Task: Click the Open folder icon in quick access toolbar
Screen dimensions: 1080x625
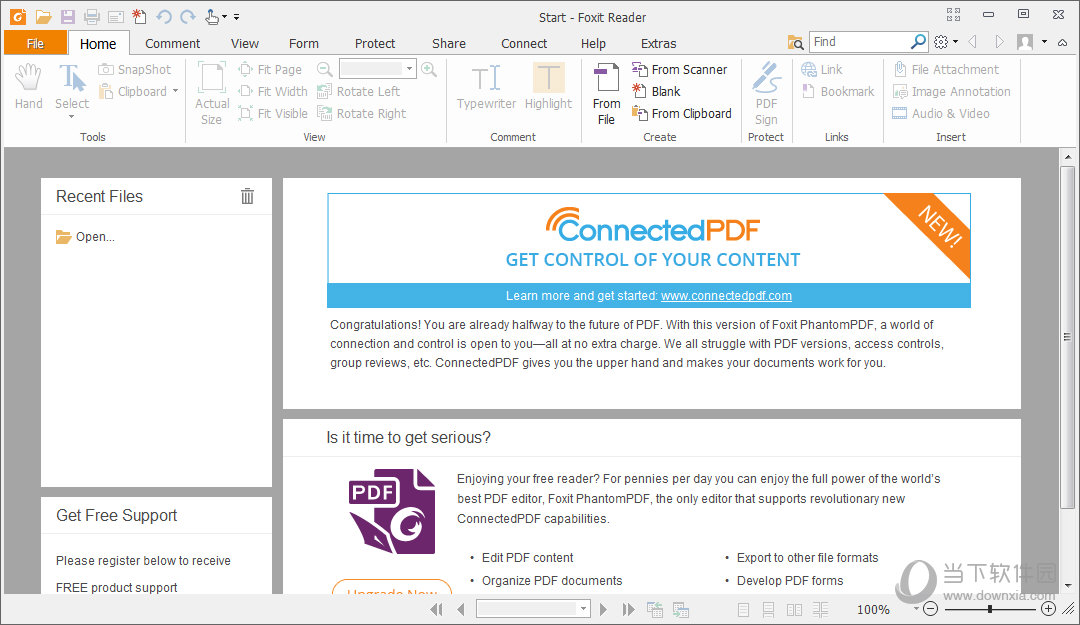Action: click(x=43, y=17)
